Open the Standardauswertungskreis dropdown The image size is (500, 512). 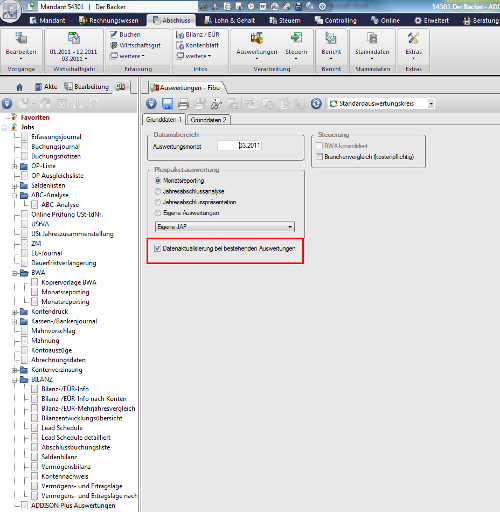[431, 104]
